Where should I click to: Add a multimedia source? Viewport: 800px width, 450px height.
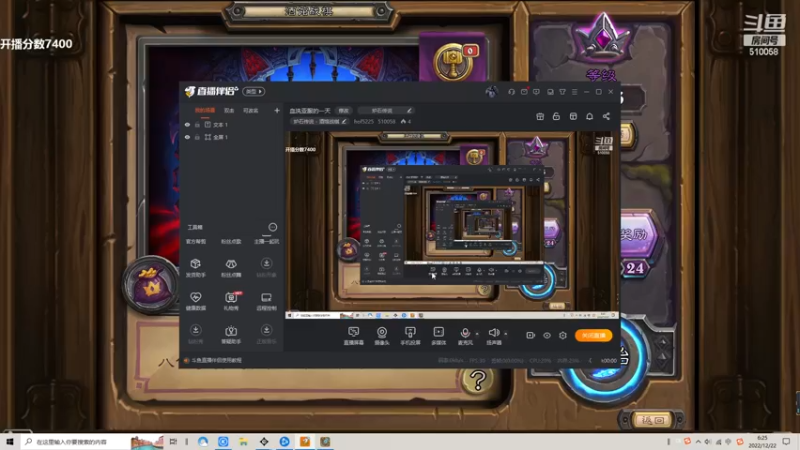point(438,336)
